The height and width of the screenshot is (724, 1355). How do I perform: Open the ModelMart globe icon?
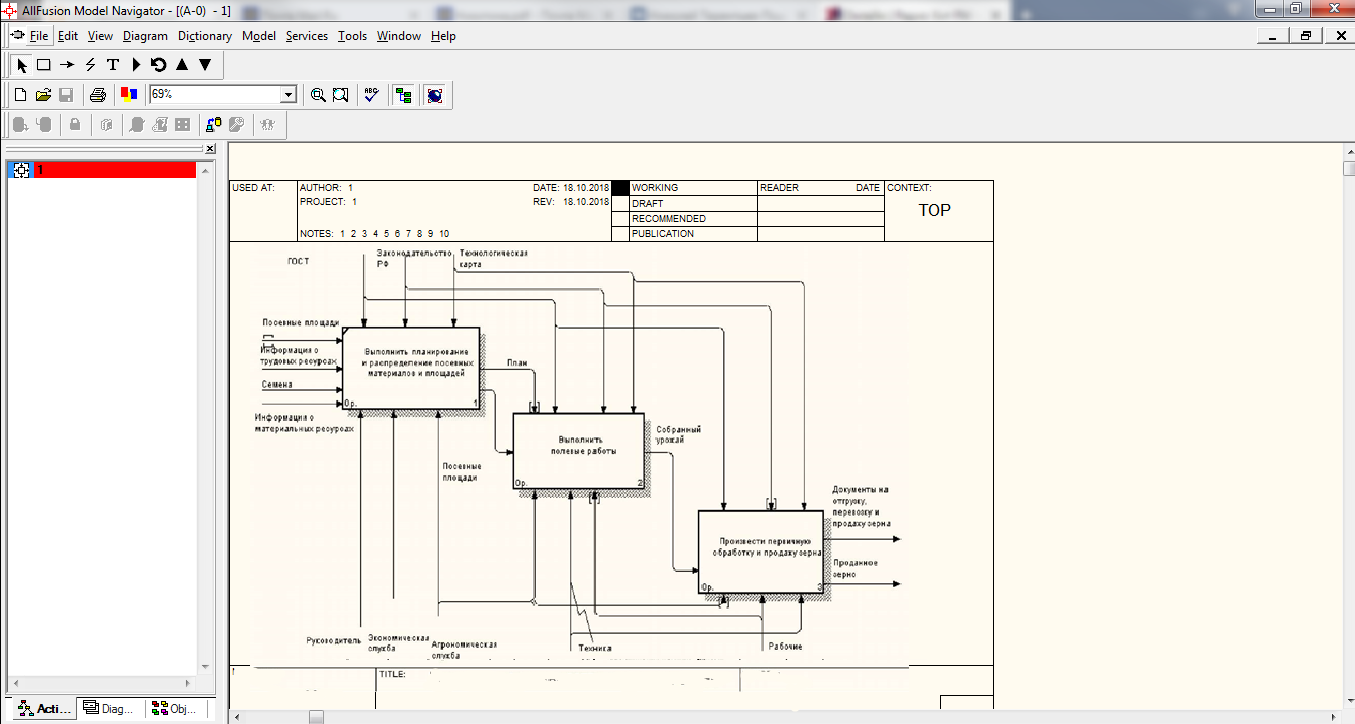434,95
